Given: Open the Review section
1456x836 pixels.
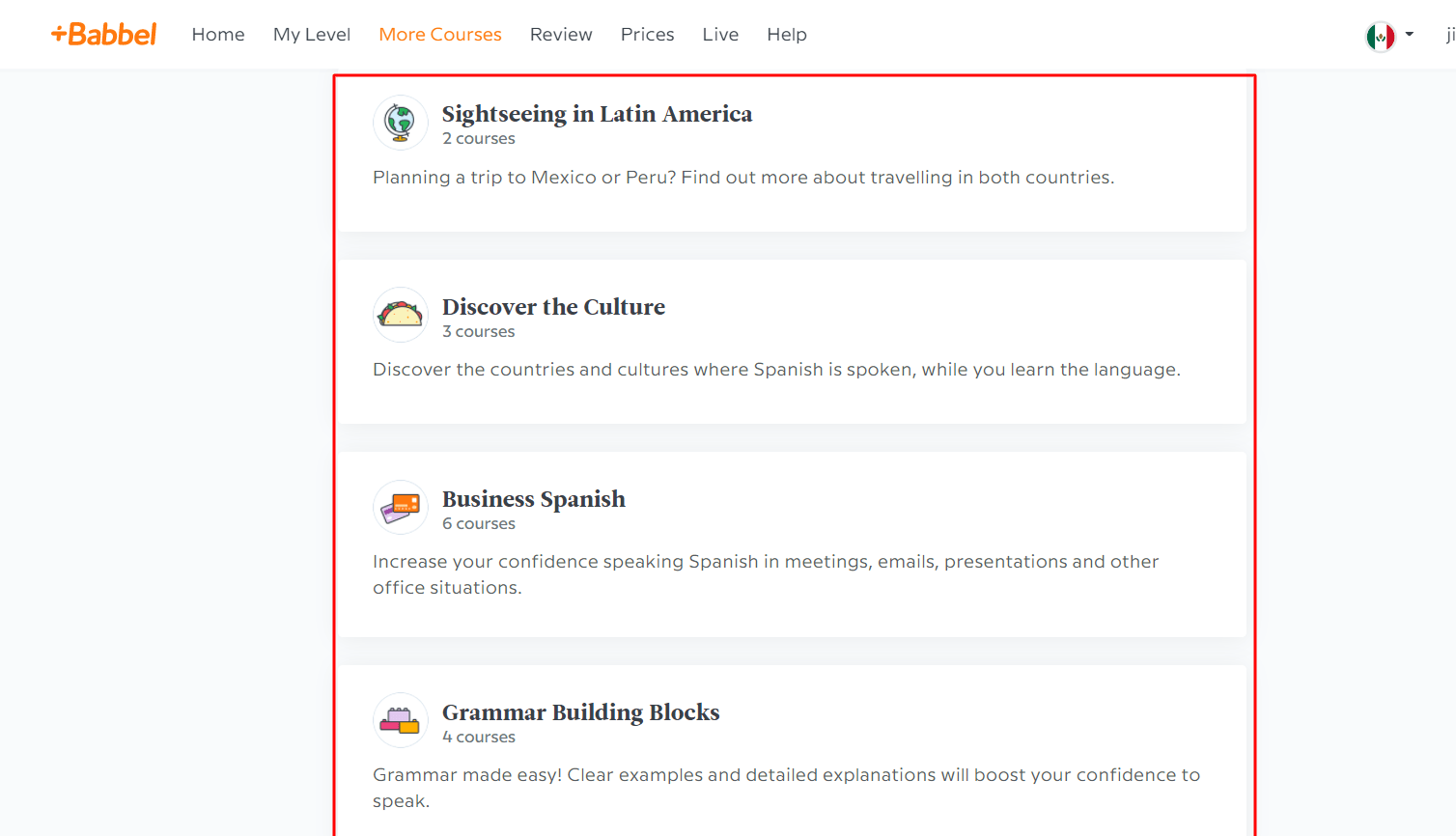Looking at the screenshot, I should click(561, 35).
